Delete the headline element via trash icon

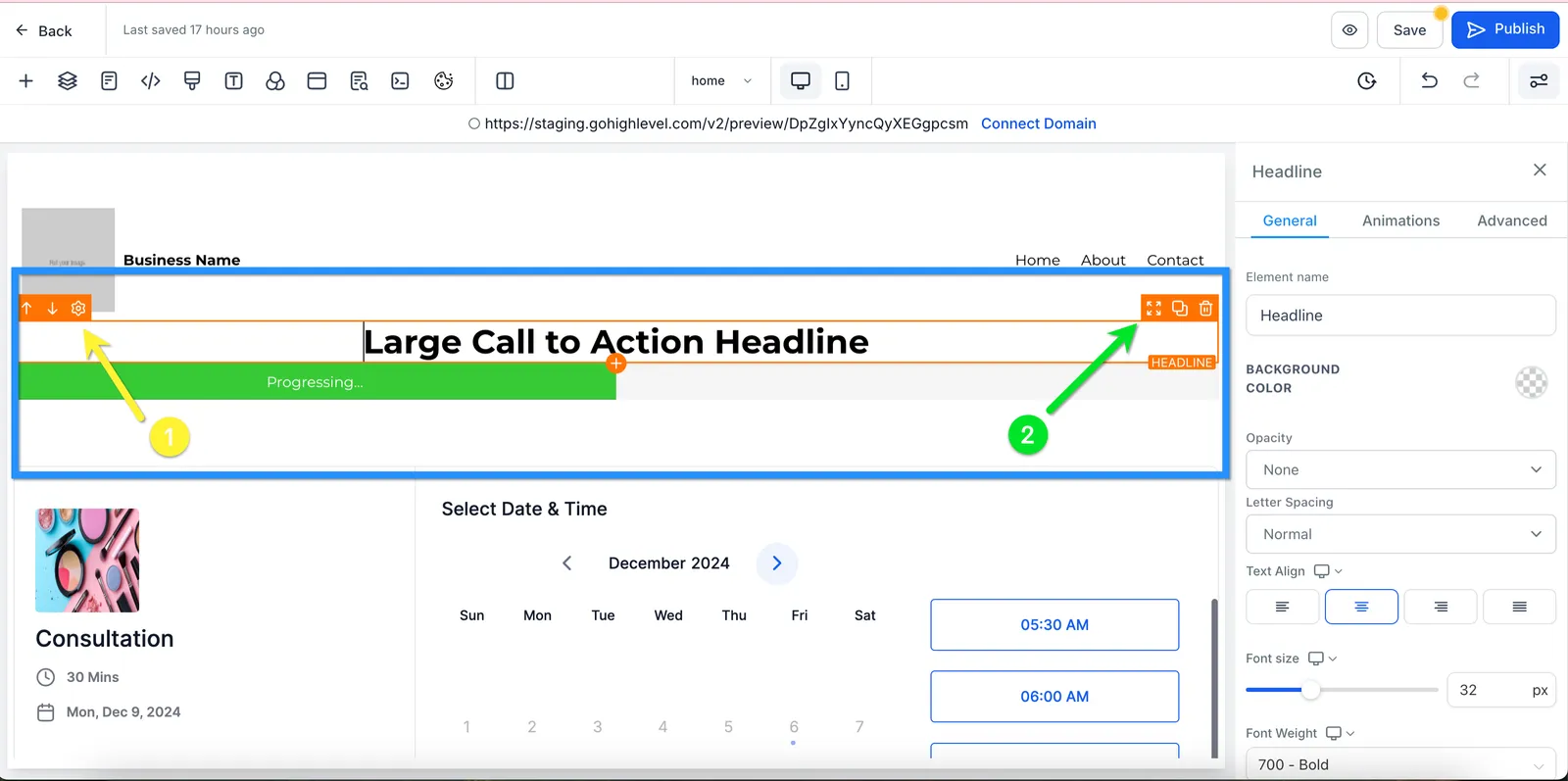click(x=1205, y=309)
